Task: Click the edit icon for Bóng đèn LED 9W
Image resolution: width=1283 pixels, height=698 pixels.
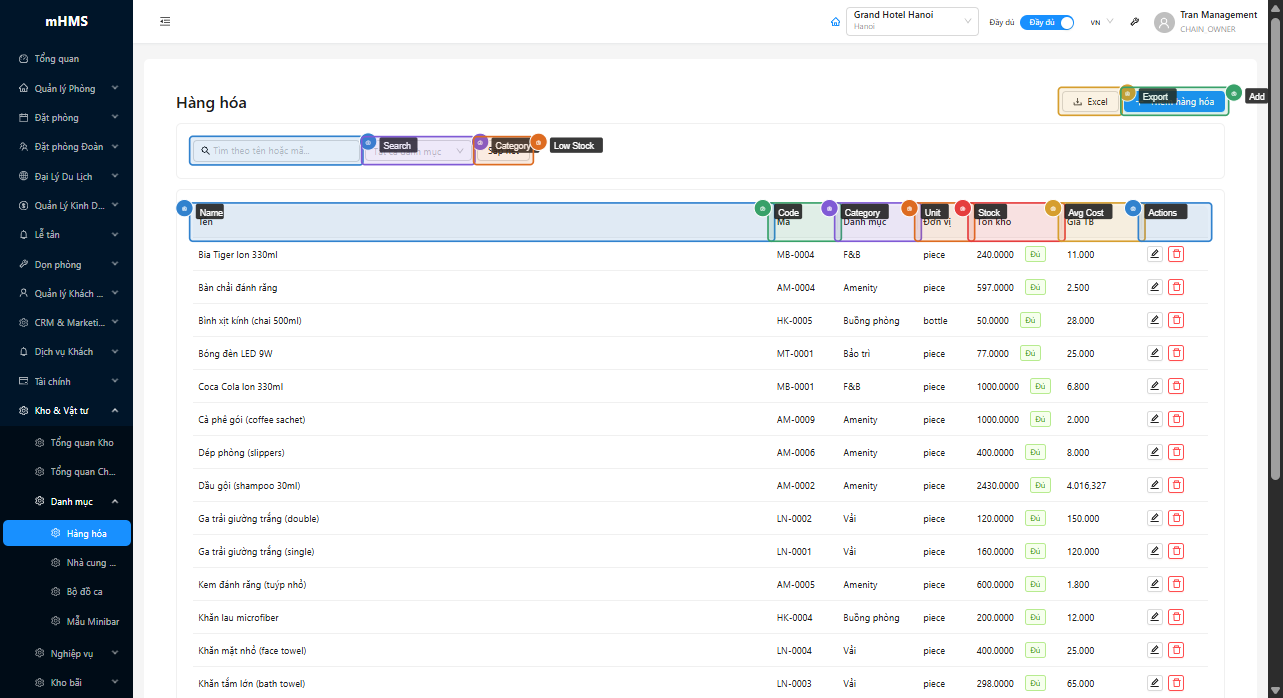Action: pos(1154,354)
